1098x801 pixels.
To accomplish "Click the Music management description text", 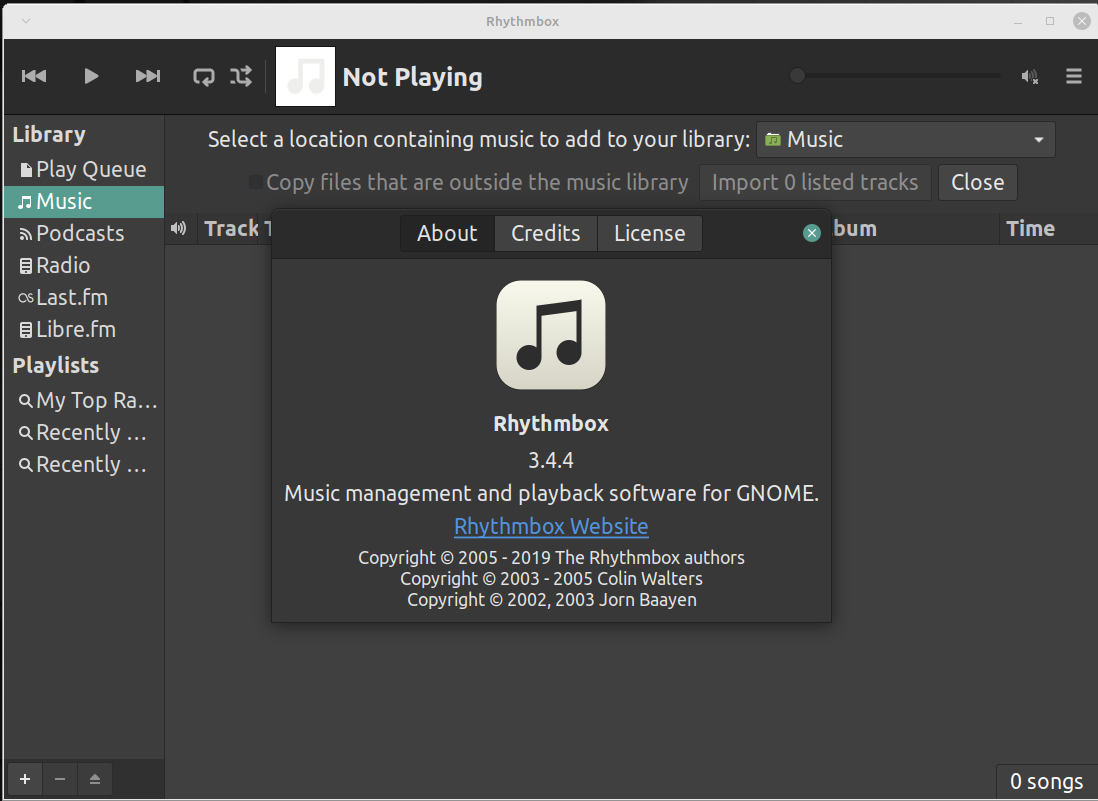I will (551, 494).
